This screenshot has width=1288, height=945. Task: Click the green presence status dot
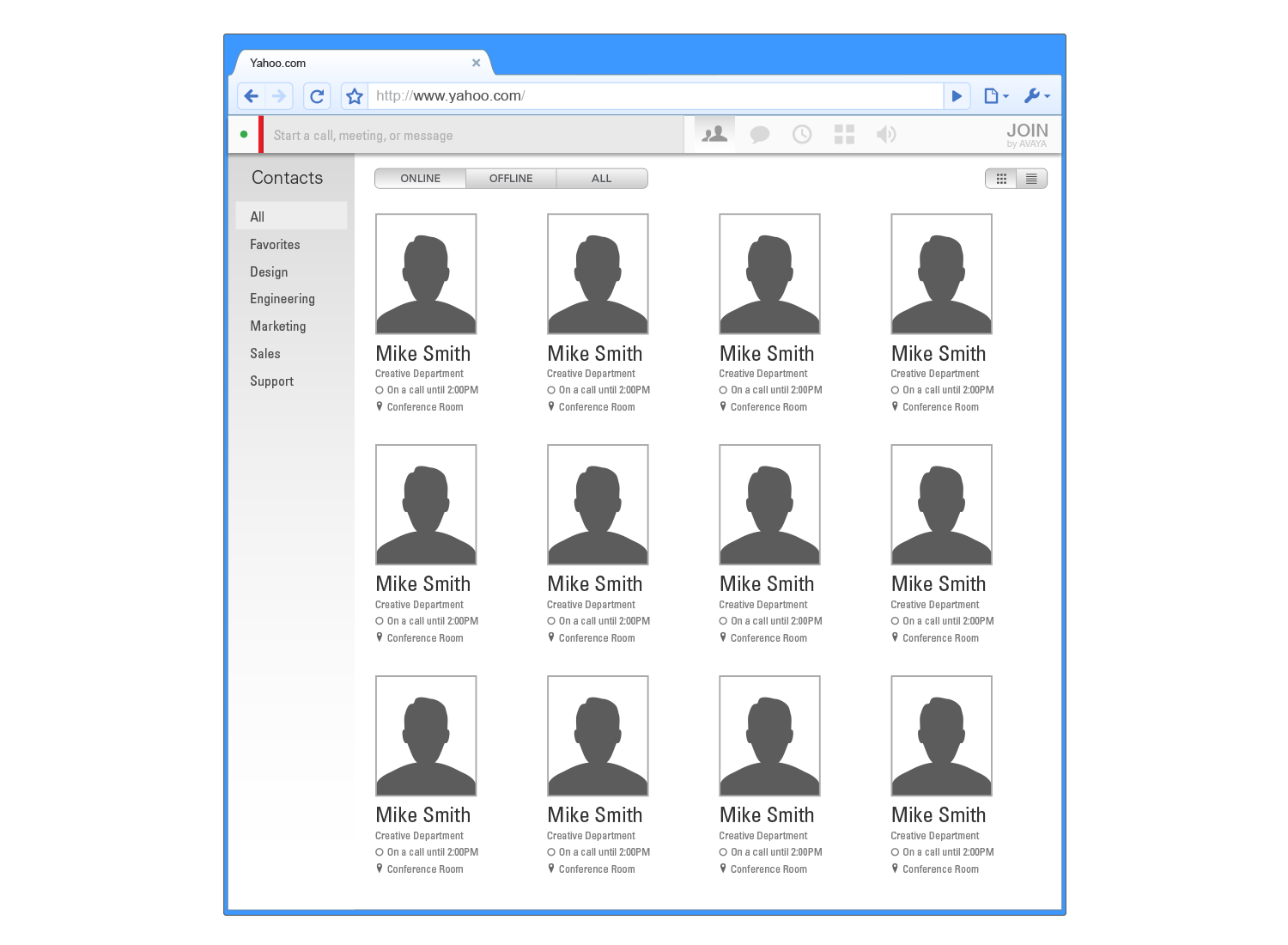pos(244,134)
